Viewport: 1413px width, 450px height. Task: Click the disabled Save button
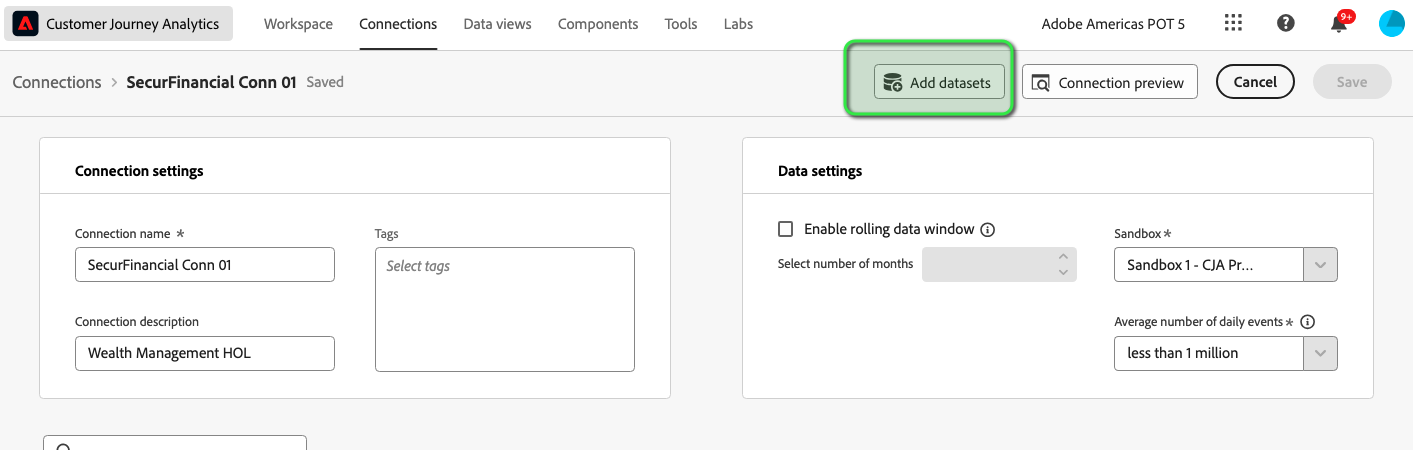tap(1352, 82)
